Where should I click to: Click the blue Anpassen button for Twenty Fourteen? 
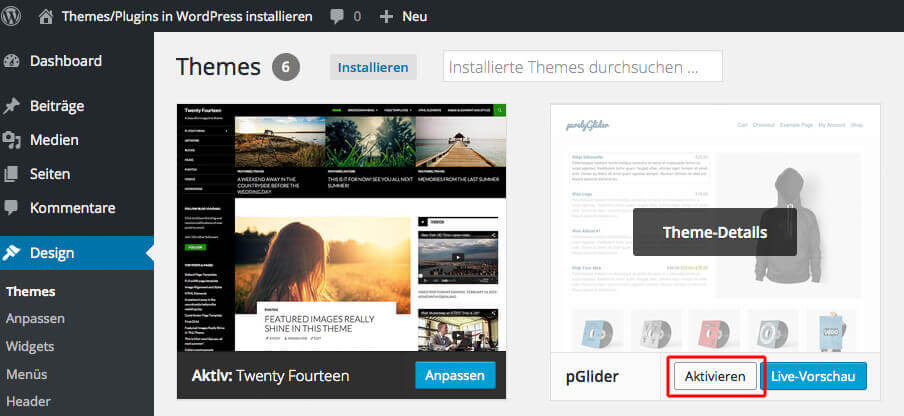pyautogui.click(x=455, y=376)
